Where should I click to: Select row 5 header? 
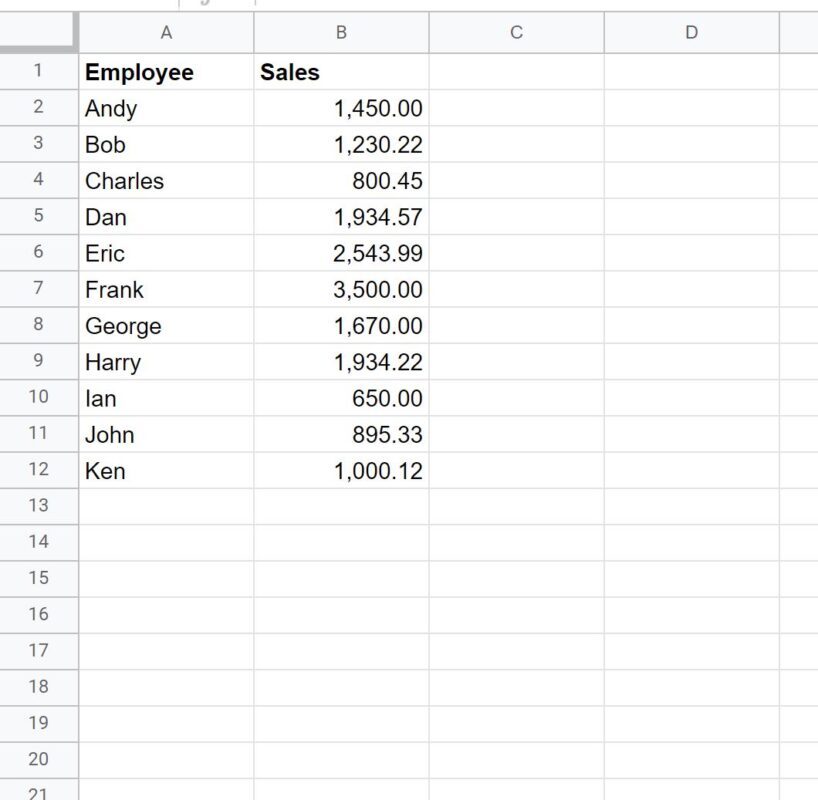click(x=39, y=217)
